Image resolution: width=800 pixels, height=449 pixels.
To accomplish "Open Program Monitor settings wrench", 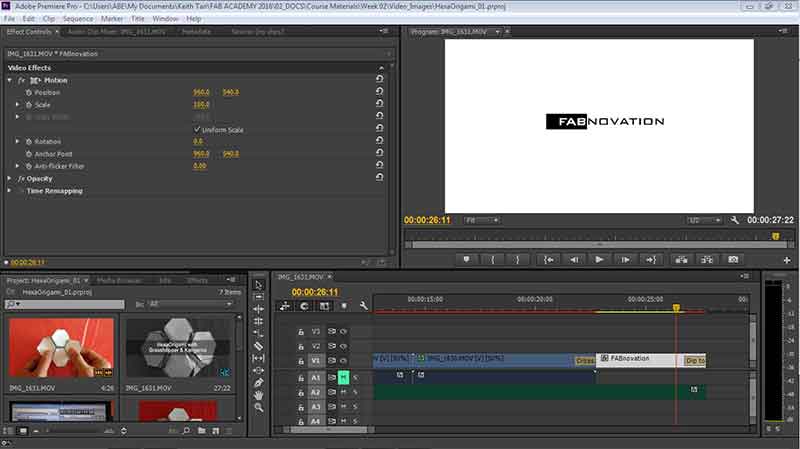I will pyautogui.click(x=734, y=220).
